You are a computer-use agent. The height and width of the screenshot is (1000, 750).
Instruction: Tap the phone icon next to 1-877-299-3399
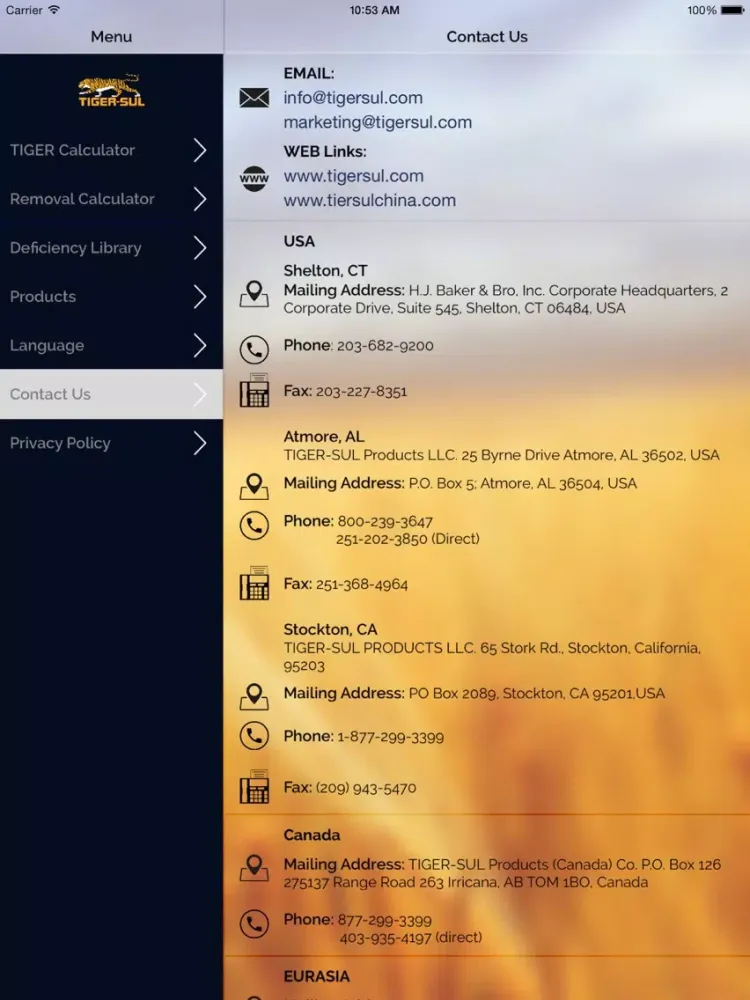(x=254, y=735)
